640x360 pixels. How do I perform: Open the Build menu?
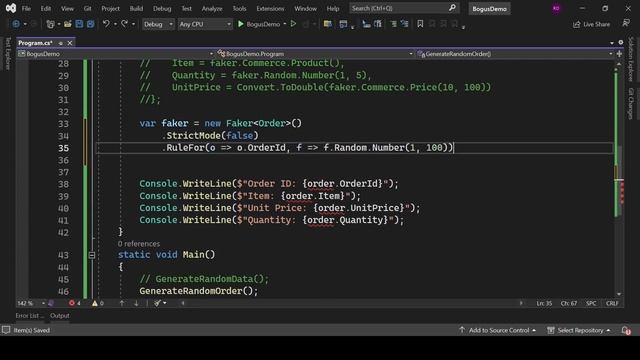136,8
